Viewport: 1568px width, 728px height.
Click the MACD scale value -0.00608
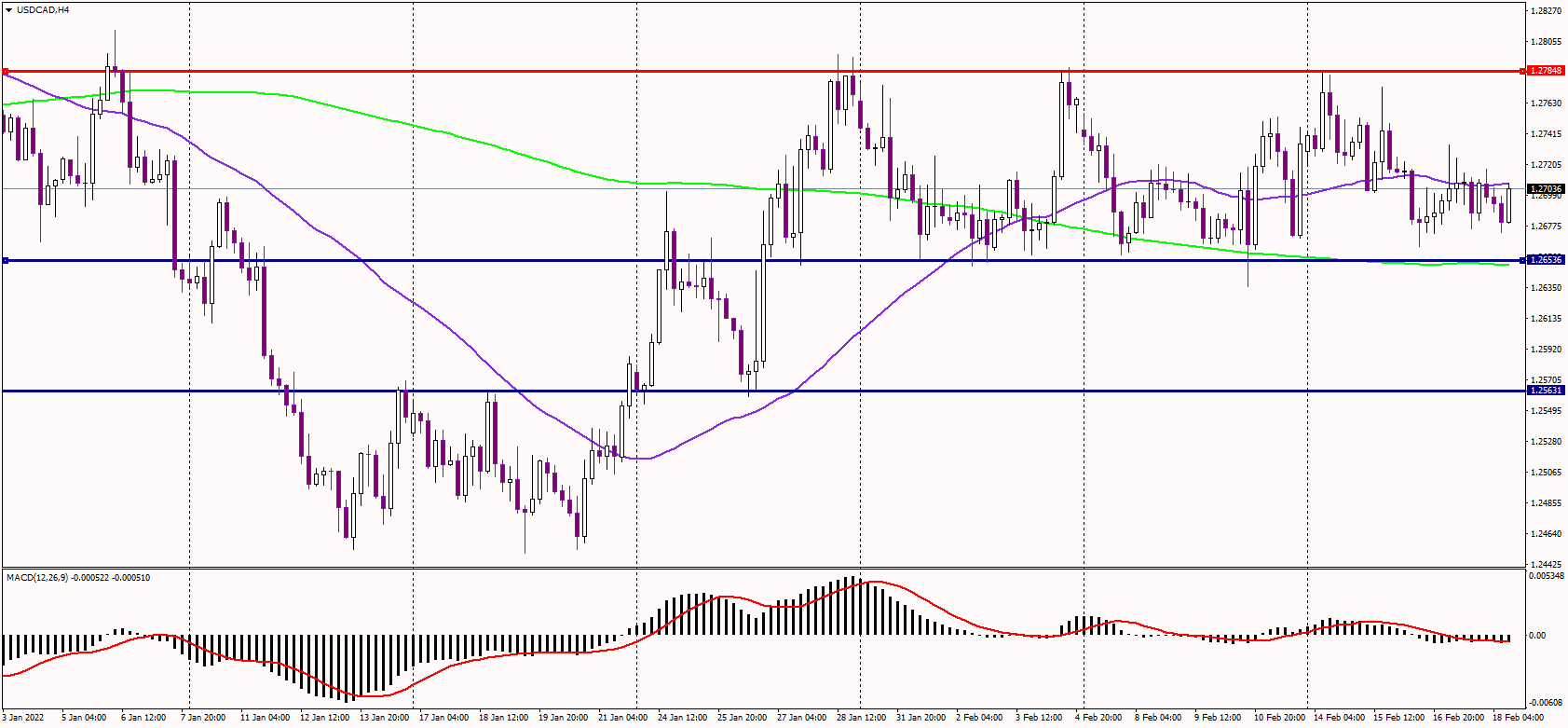coord(1547,702)
